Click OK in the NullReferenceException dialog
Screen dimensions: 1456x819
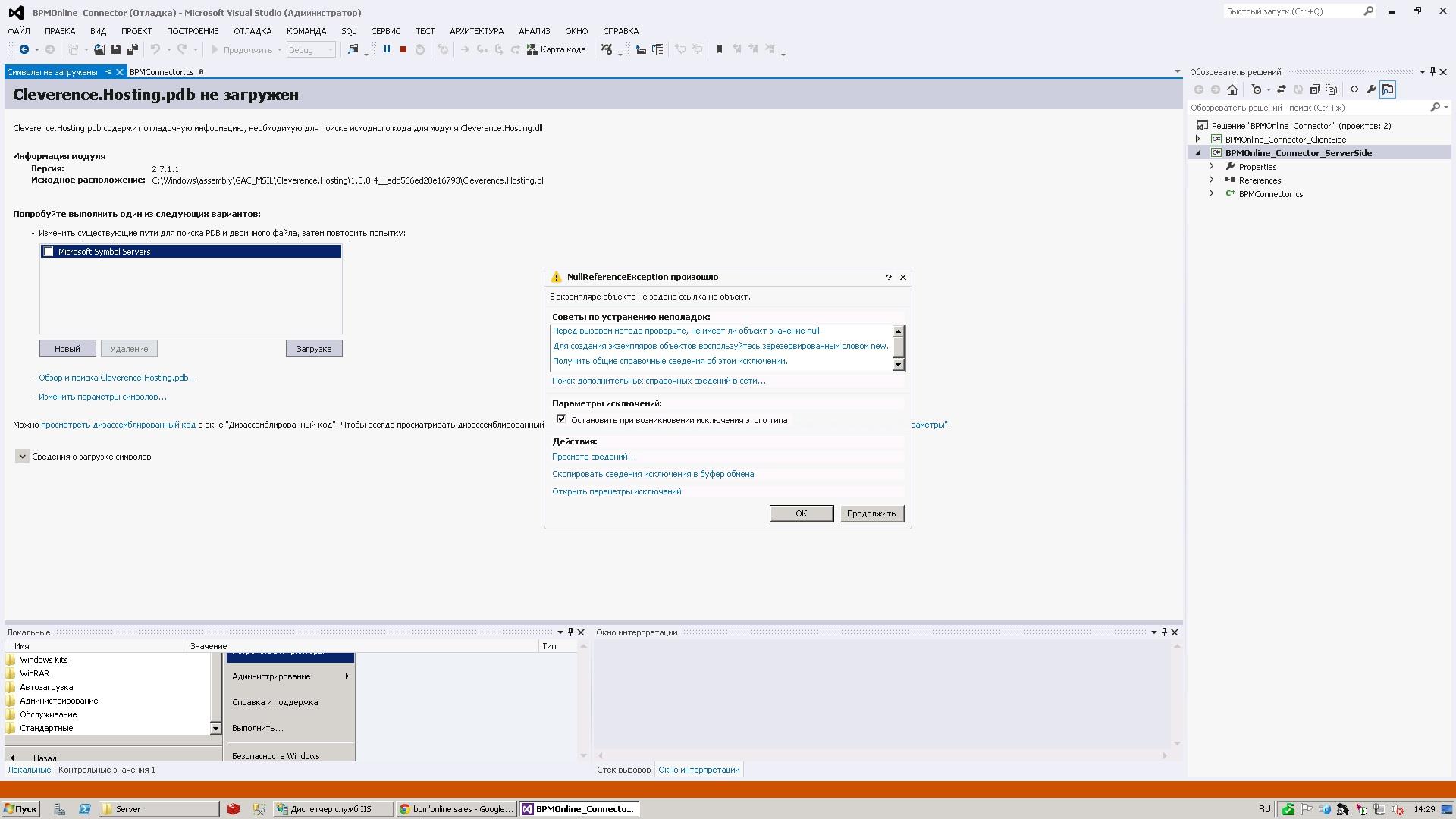coord(802,514)
